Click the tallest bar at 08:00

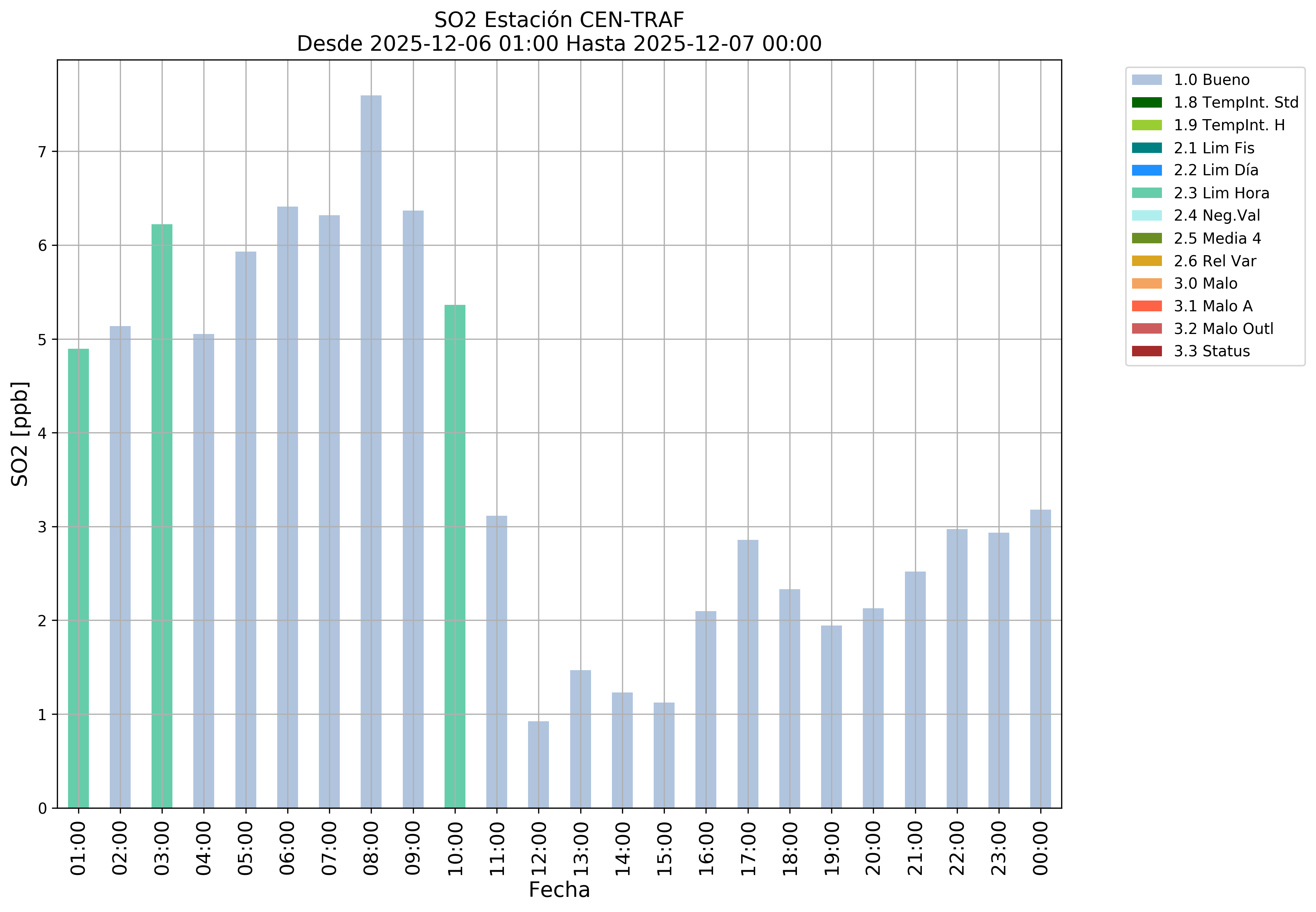pyautogui.click(x=371, y=451)
